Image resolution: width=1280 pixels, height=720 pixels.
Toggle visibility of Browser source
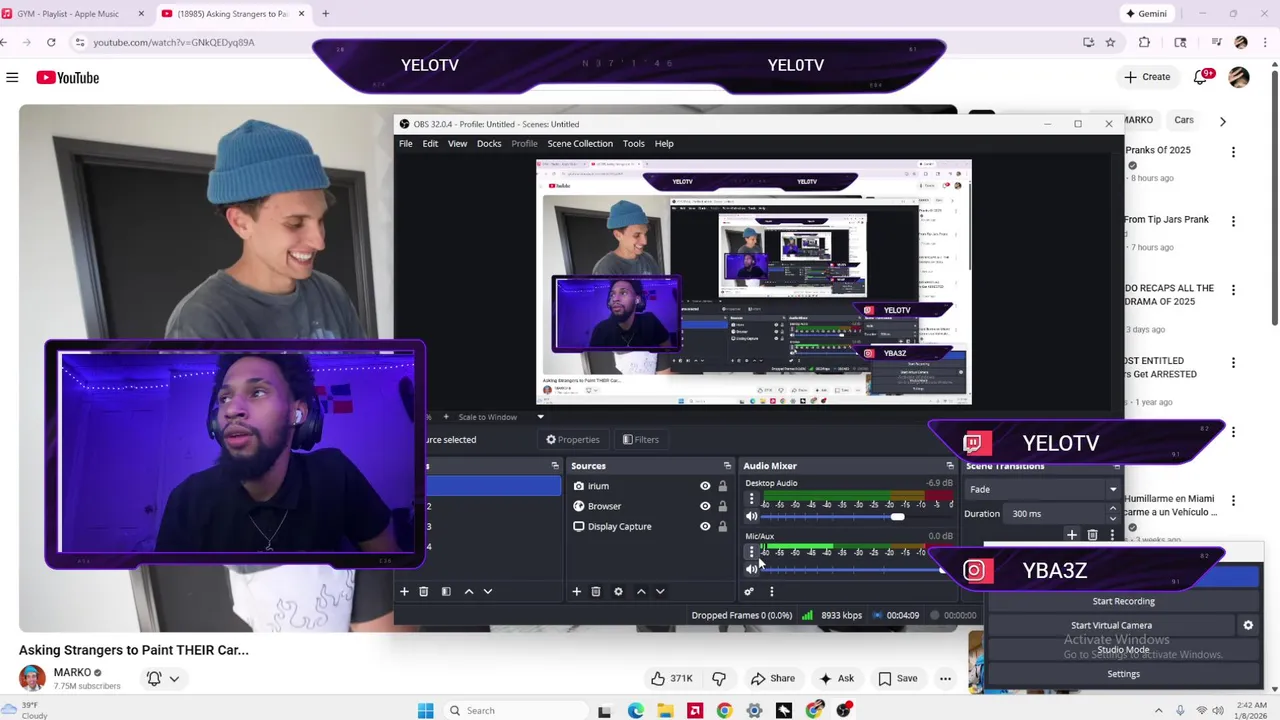tap(705, 506)
